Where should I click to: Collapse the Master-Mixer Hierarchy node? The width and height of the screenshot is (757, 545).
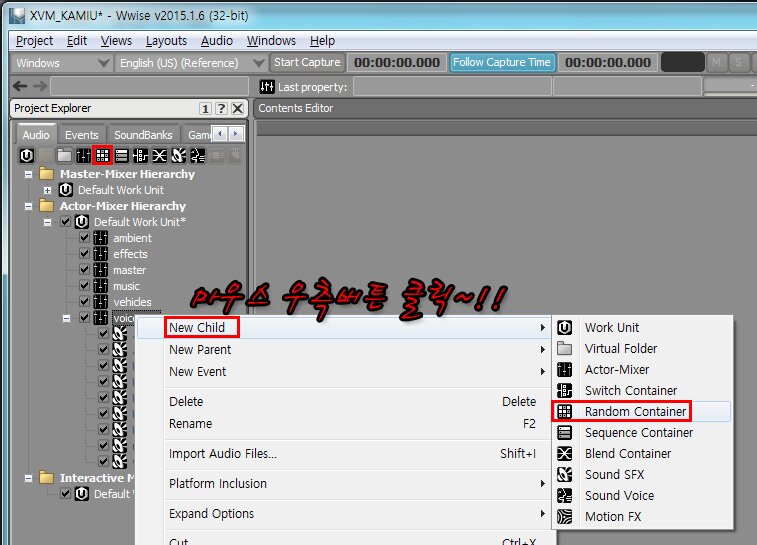click(x=28, y=174)
